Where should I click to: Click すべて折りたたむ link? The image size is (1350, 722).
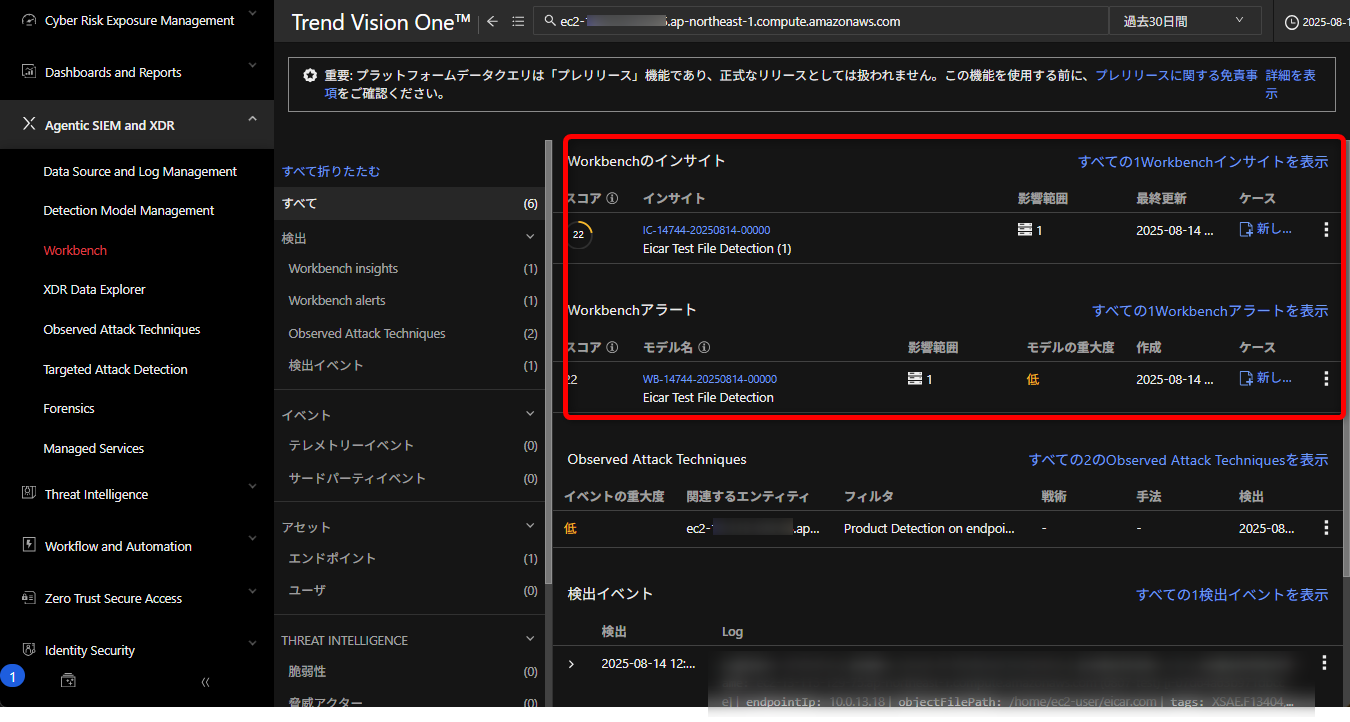(331, 171)
